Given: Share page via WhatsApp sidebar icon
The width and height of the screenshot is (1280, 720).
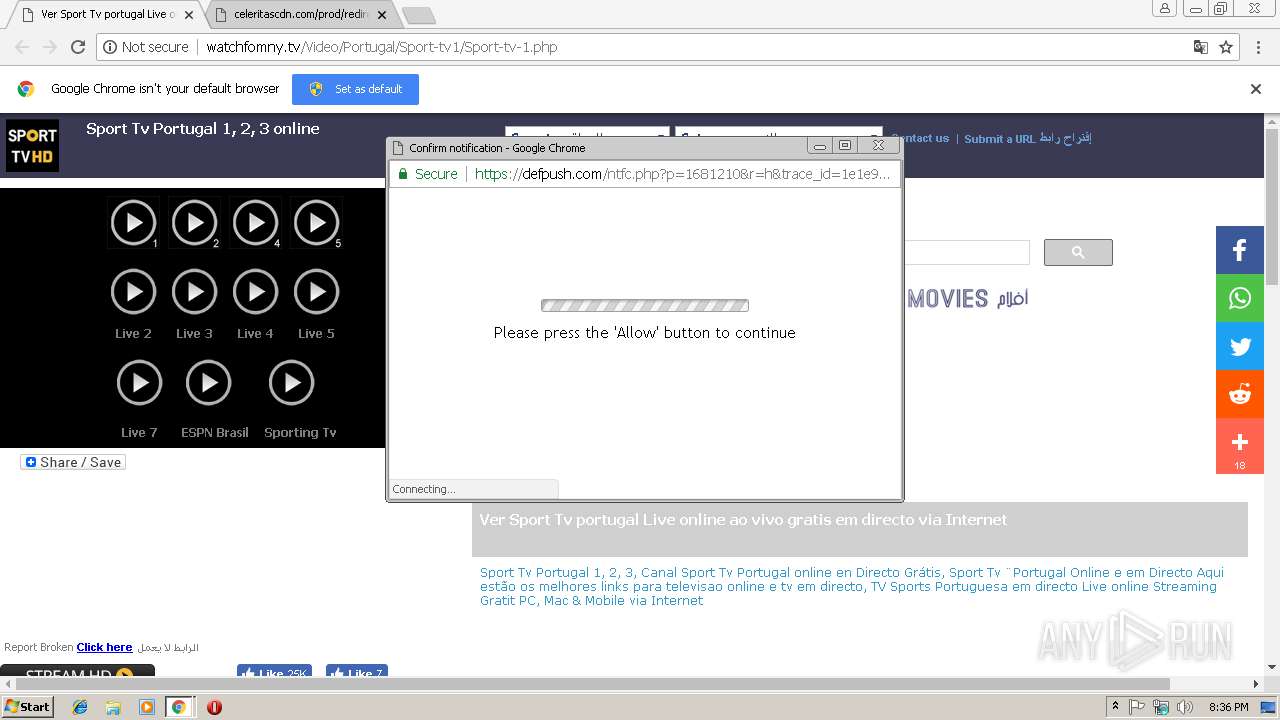Looking at the screenshot, I should point(1240,298).
